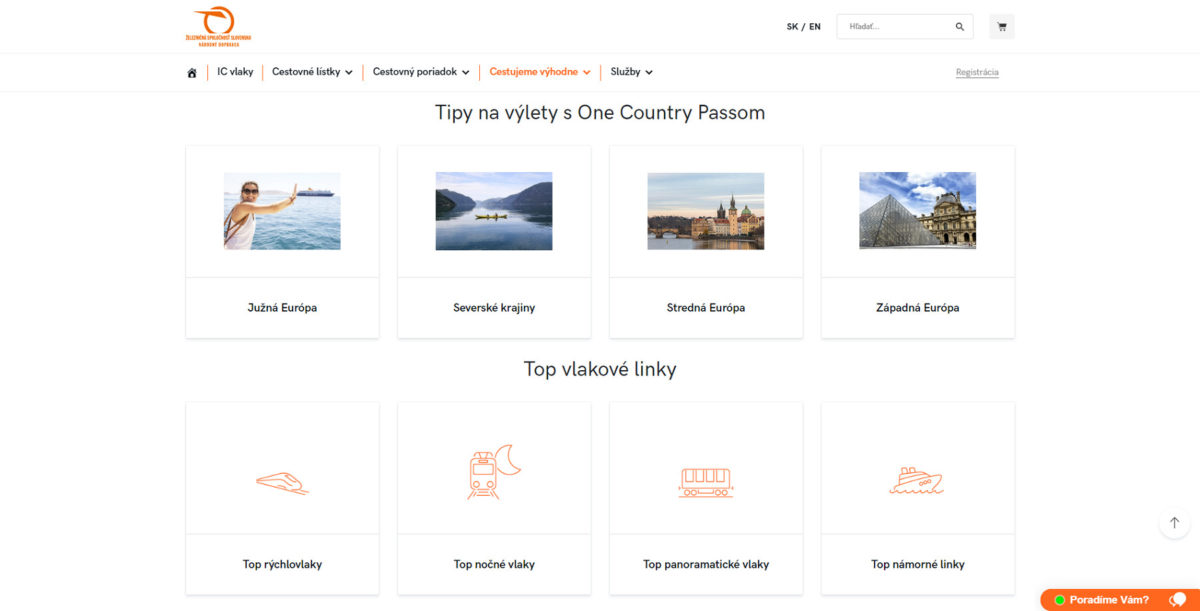Open the shopping cart
Image resolution: width=1200 pixels, height=611 pixels.
point(1001,27)
